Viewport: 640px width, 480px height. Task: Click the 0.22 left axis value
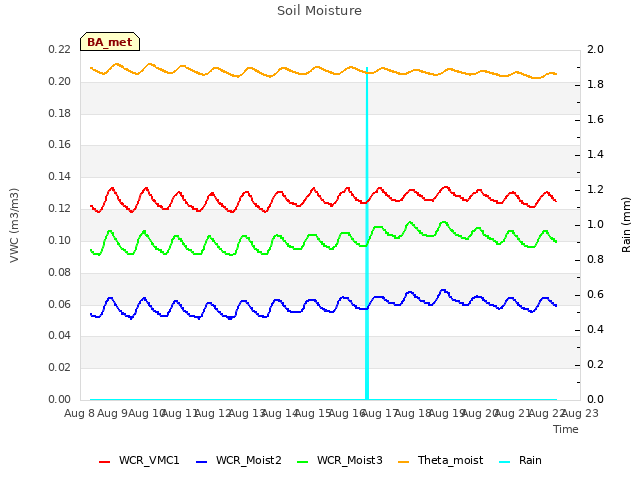pyautogui.click(x=59, y=49)
